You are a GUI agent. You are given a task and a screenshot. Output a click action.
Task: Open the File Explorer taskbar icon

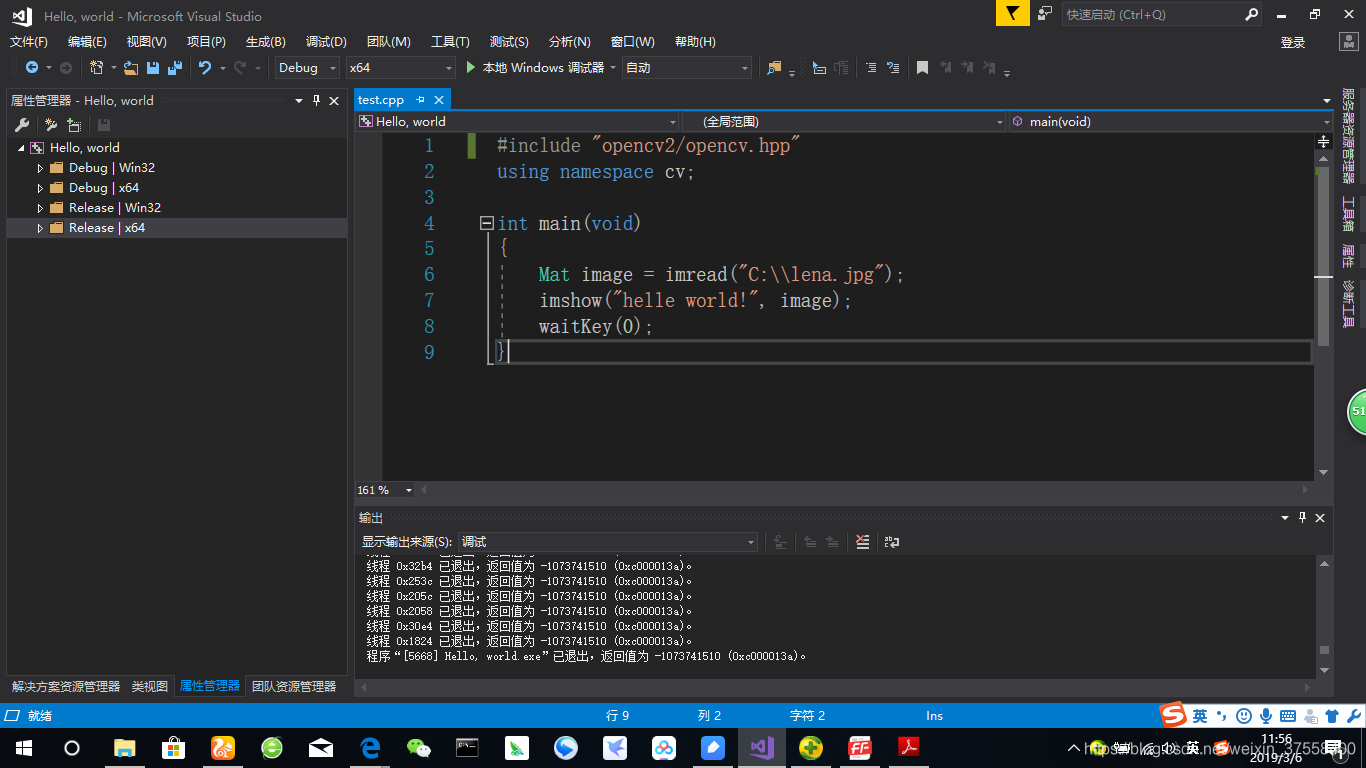[124, 747]
